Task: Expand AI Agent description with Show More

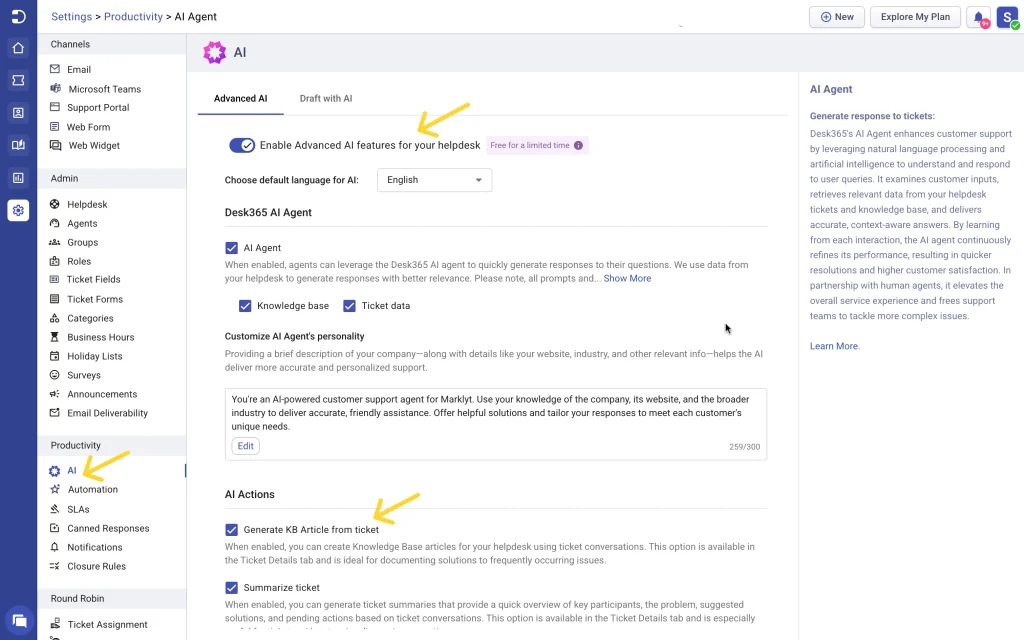Action: click(x=627, y=278)
